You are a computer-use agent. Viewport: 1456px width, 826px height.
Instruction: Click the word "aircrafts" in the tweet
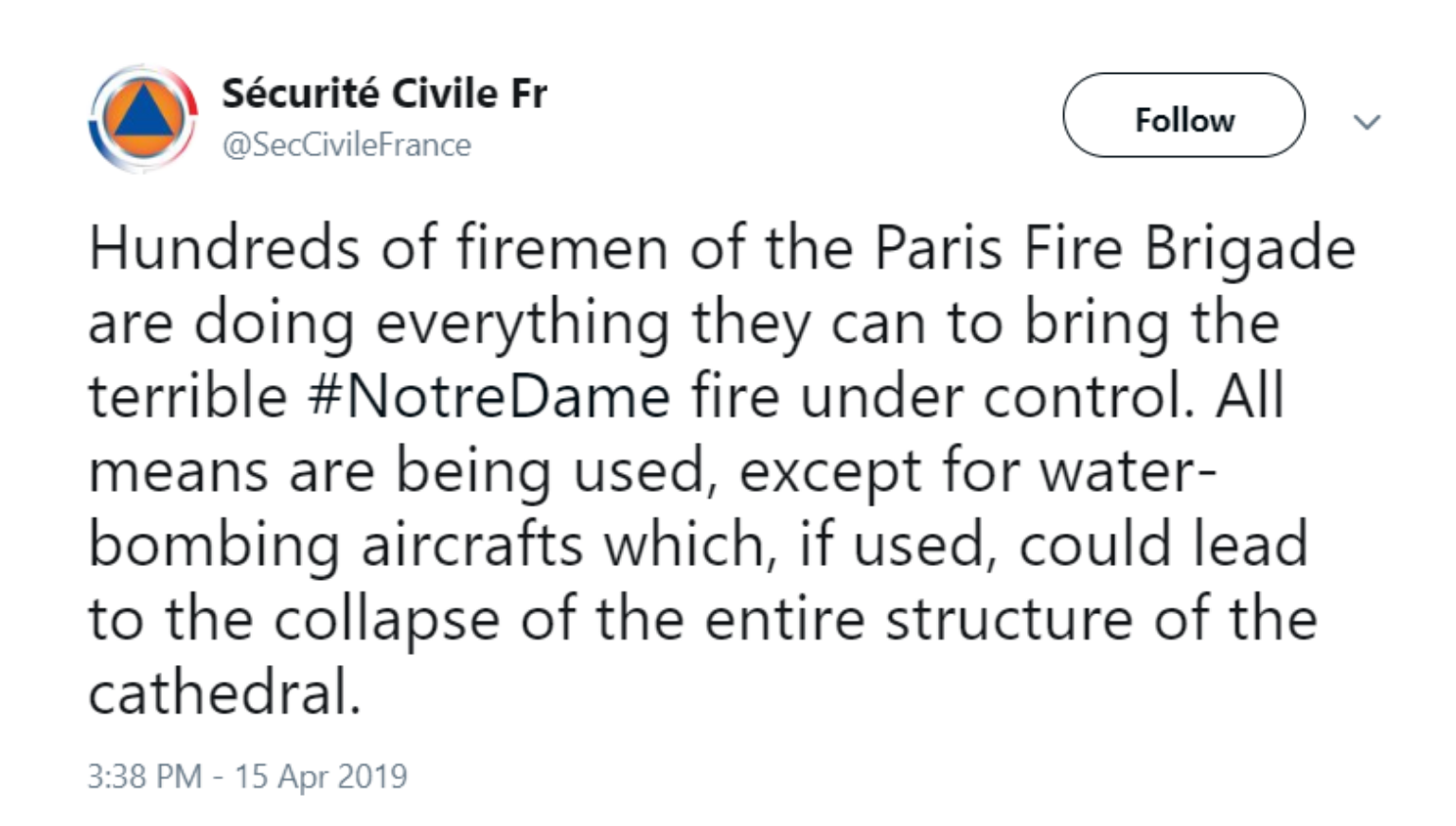pyautogui.click(x=471, y=545)
